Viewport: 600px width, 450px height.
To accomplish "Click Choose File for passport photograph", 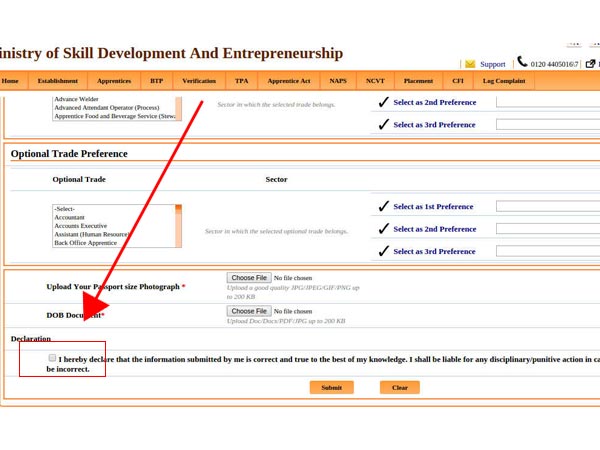I will click(249, 277).
